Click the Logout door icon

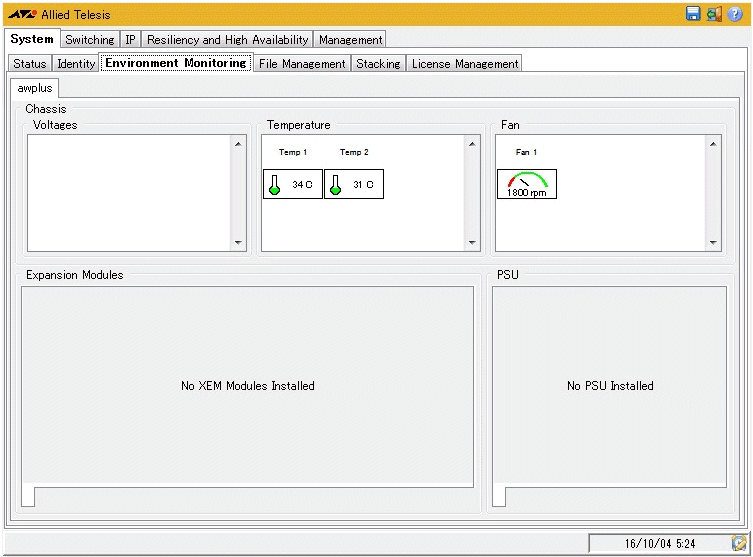[x=714, y=14]
